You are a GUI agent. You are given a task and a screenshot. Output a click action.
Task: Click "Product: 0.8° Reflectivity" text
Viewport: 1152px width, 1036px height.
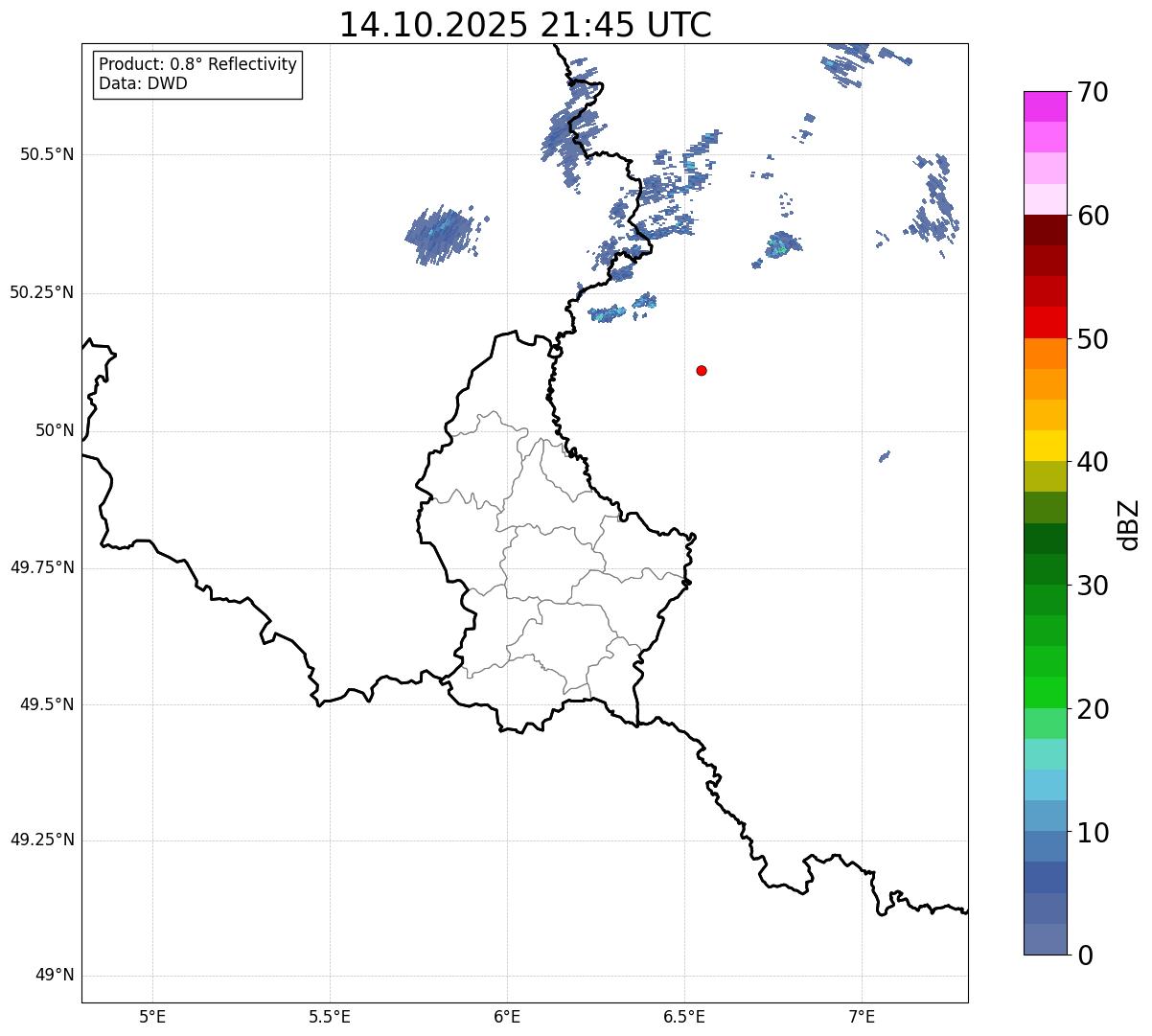click(x=198, y=64)
